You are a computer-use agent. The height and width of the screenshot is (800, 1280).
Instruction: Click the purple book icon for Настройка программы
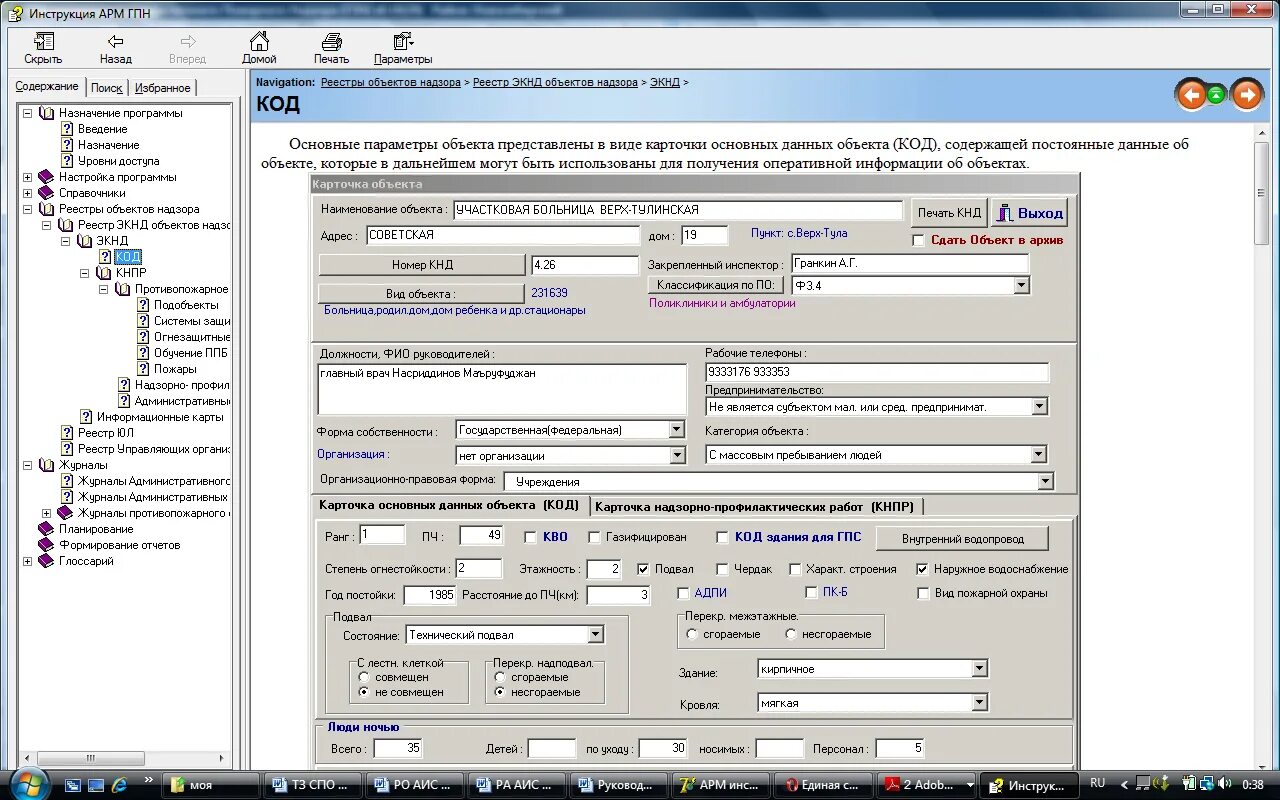click(x=46, y=177)
